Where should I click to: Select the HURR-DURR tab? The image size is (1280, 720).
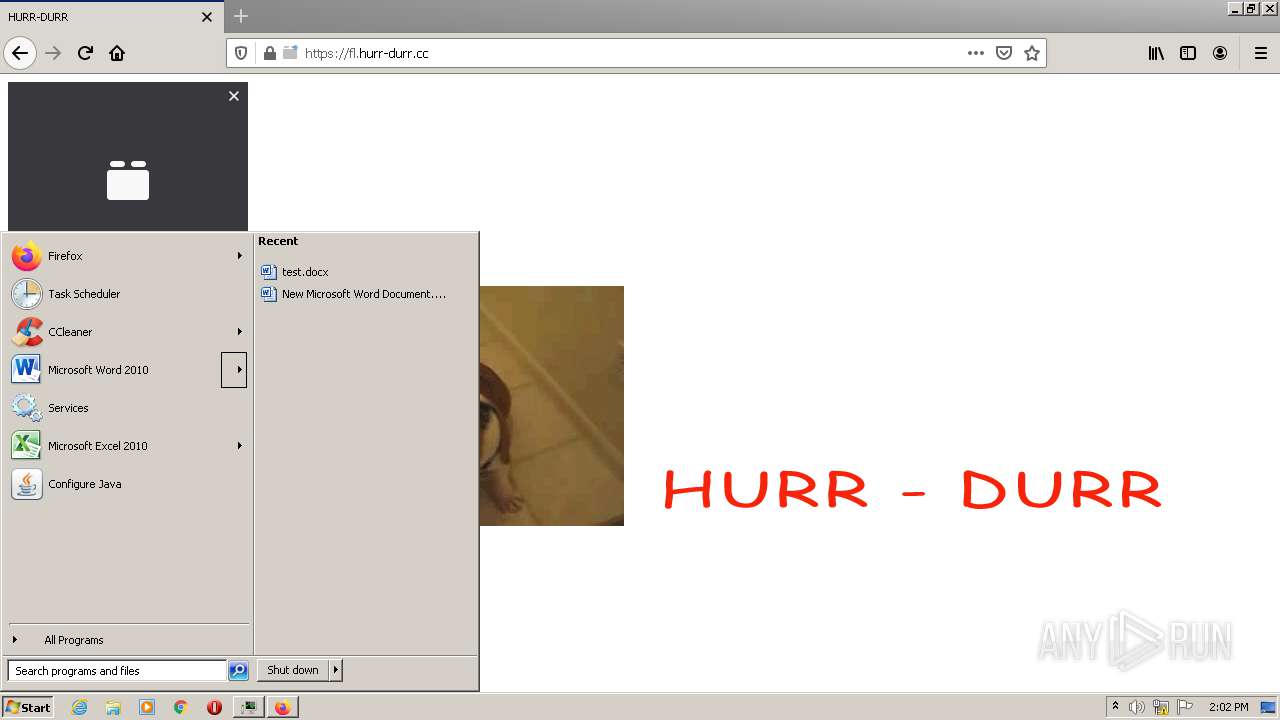[x=111, y=17]
